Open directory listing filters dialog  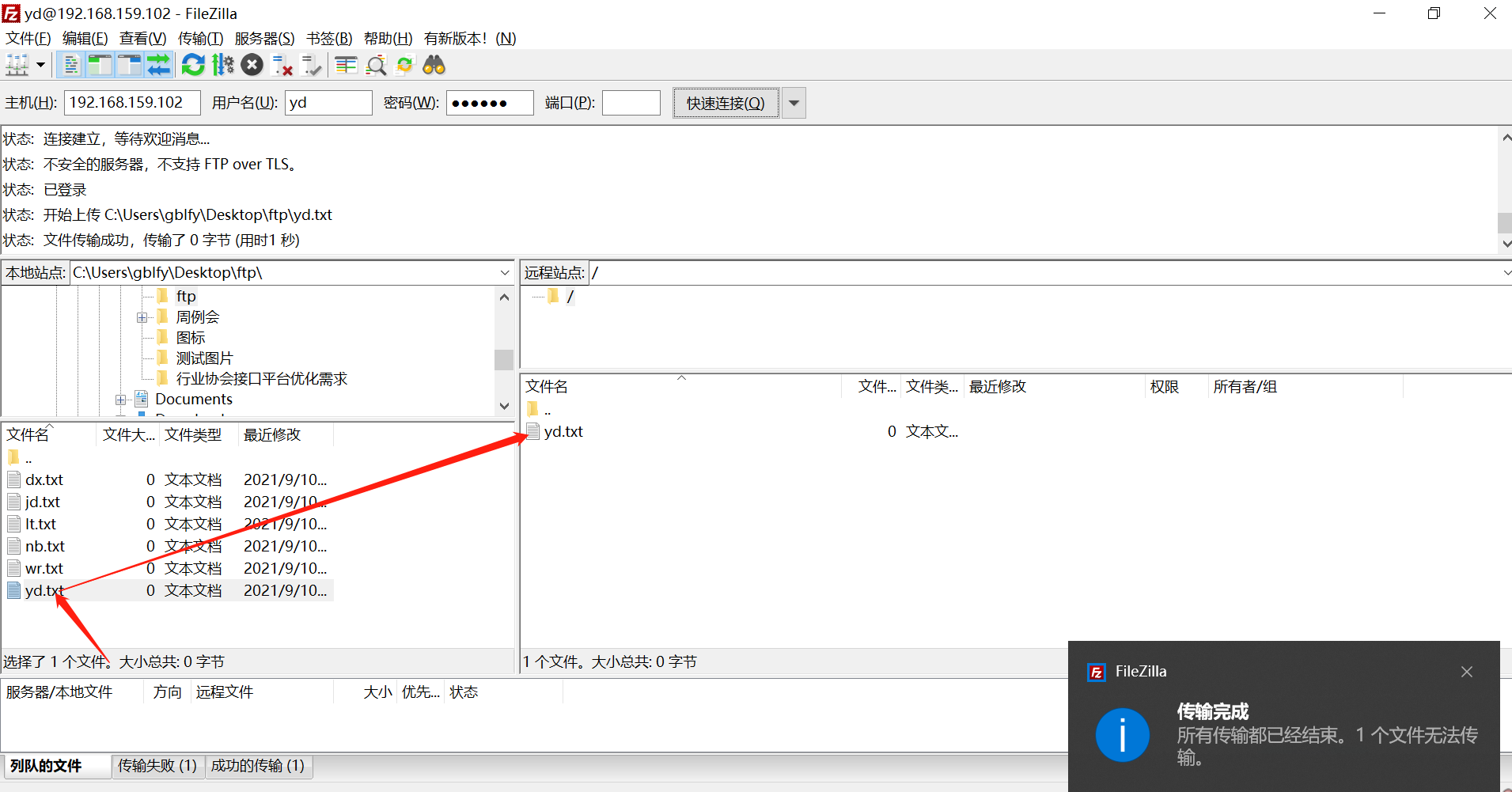[x=346, y=65]
